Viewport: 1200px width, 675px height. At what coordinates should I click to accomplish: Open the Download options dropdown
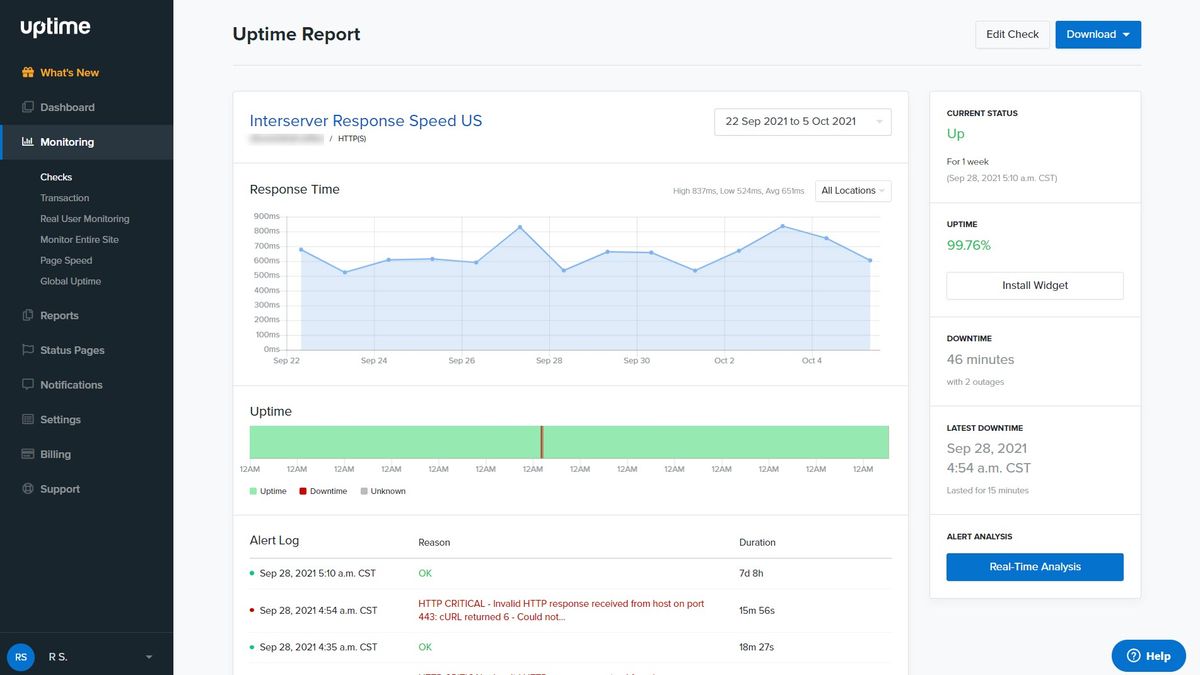point(1098,34)
